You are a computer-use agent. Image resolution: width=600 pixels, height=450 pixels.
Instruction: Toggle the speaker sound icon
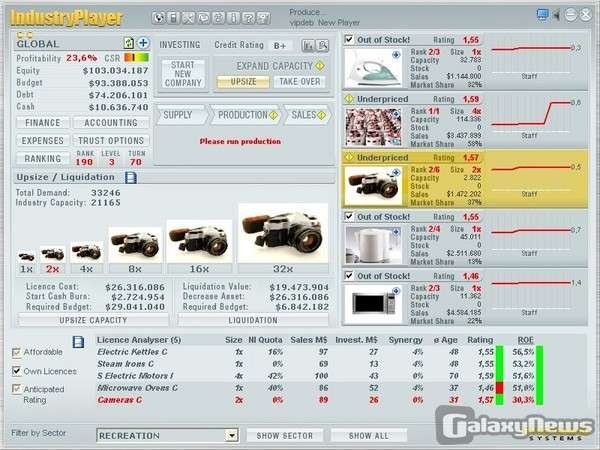(557, 15)
